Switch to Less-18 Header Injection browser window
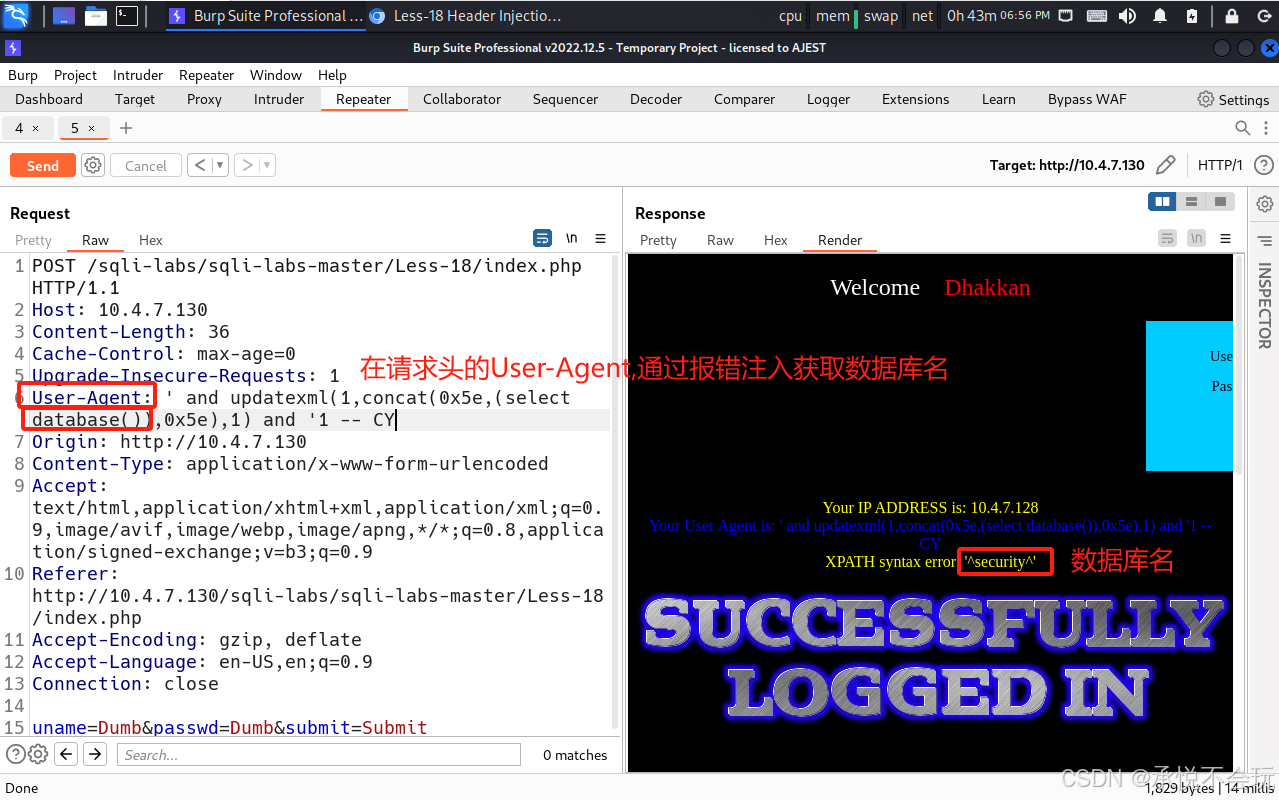 466,15
